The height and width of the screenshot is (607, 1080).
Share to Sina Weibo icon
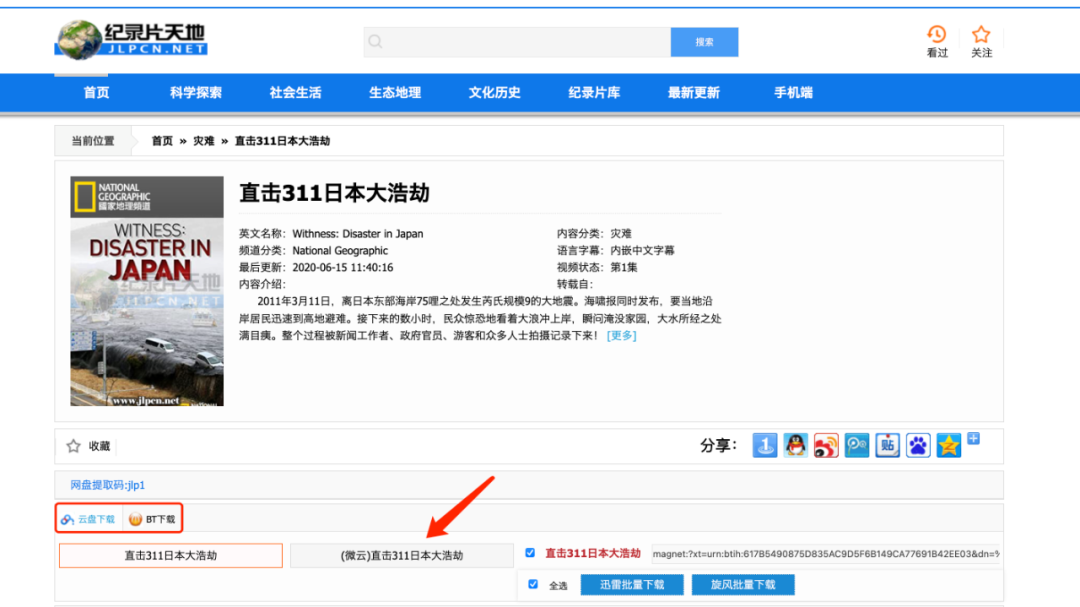pos(826,445)
